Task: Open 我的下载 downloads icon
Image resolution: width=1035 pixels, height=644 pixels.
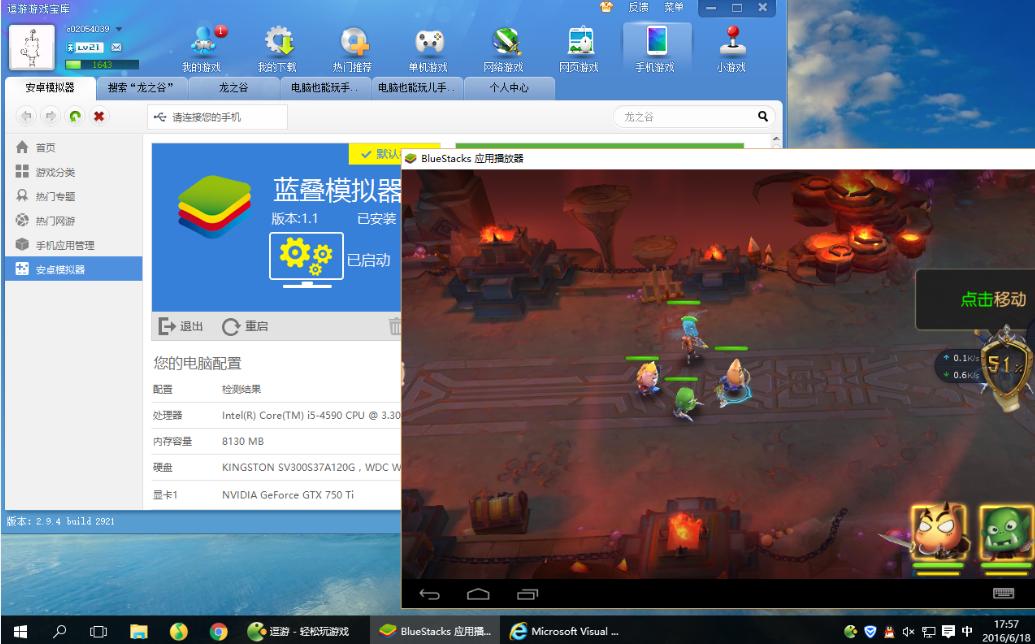Action: pos(278,49)
